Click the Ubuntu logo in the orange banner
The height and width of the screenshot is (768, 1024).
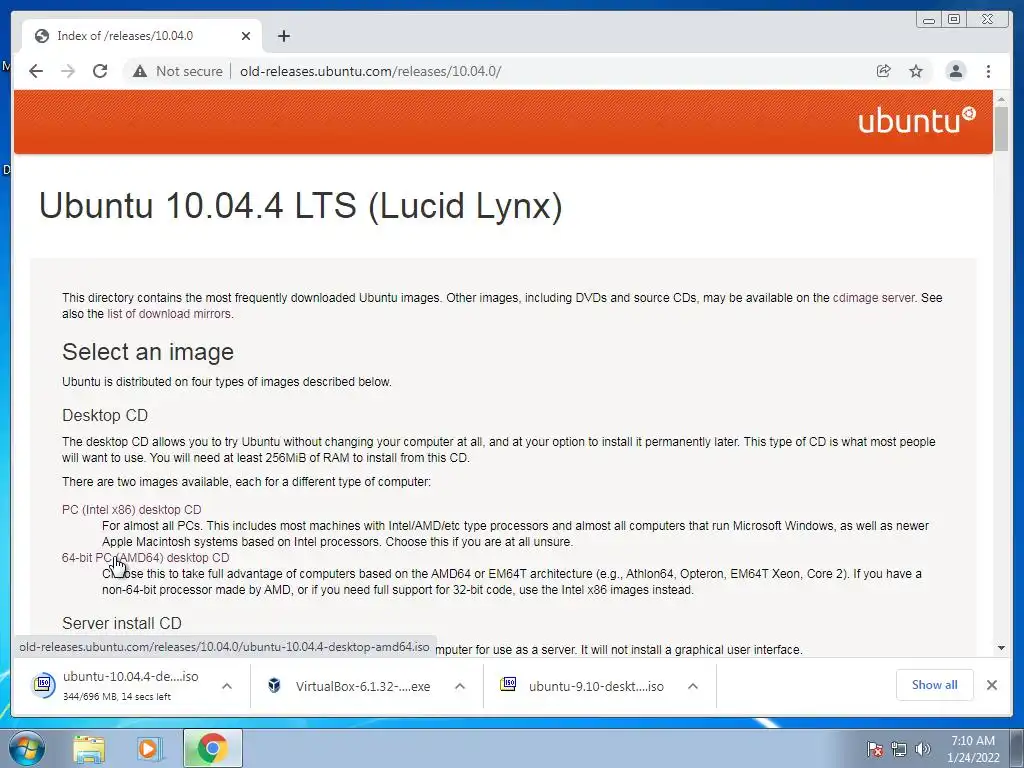(x=917, y=121)
